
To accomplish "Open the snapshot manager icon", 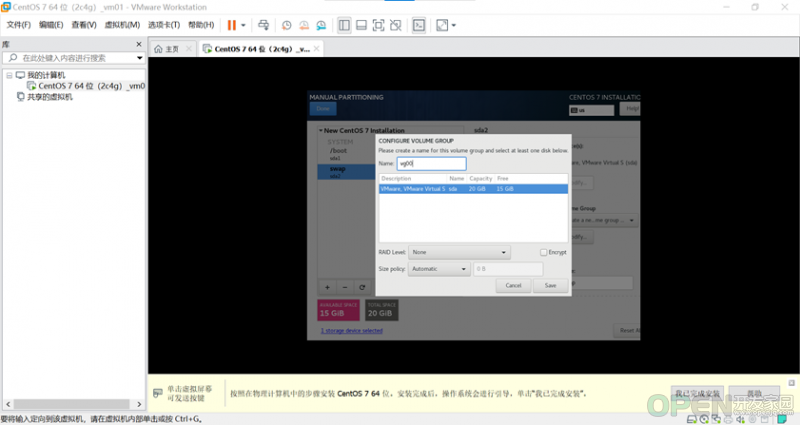I will tap(321, 25).
